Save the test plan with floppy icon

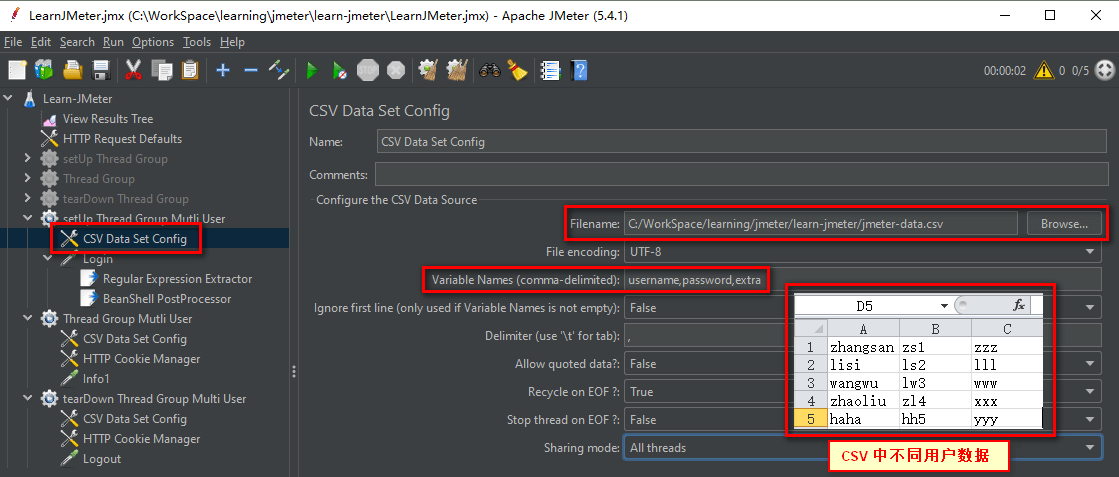tap(100, 70)
